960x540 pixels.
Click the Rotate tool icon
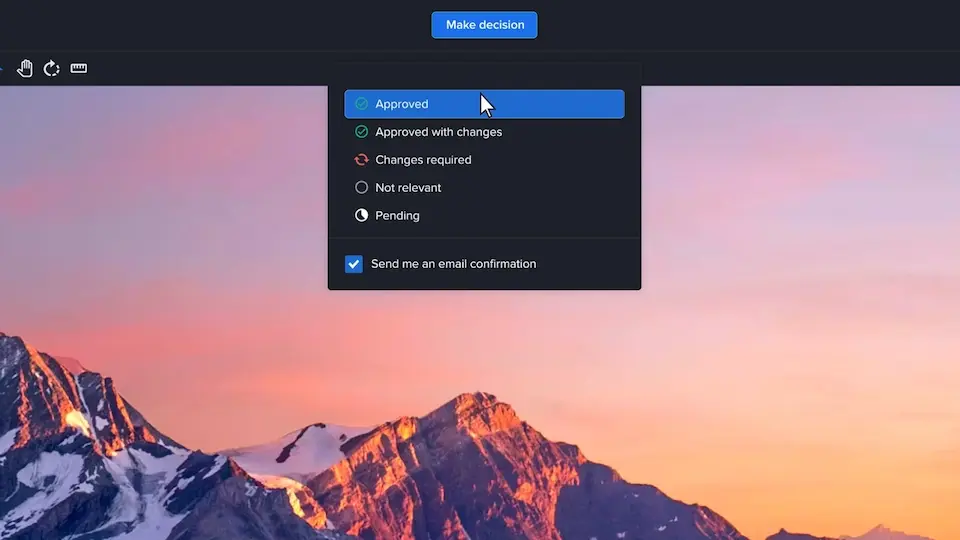(52, 68)
